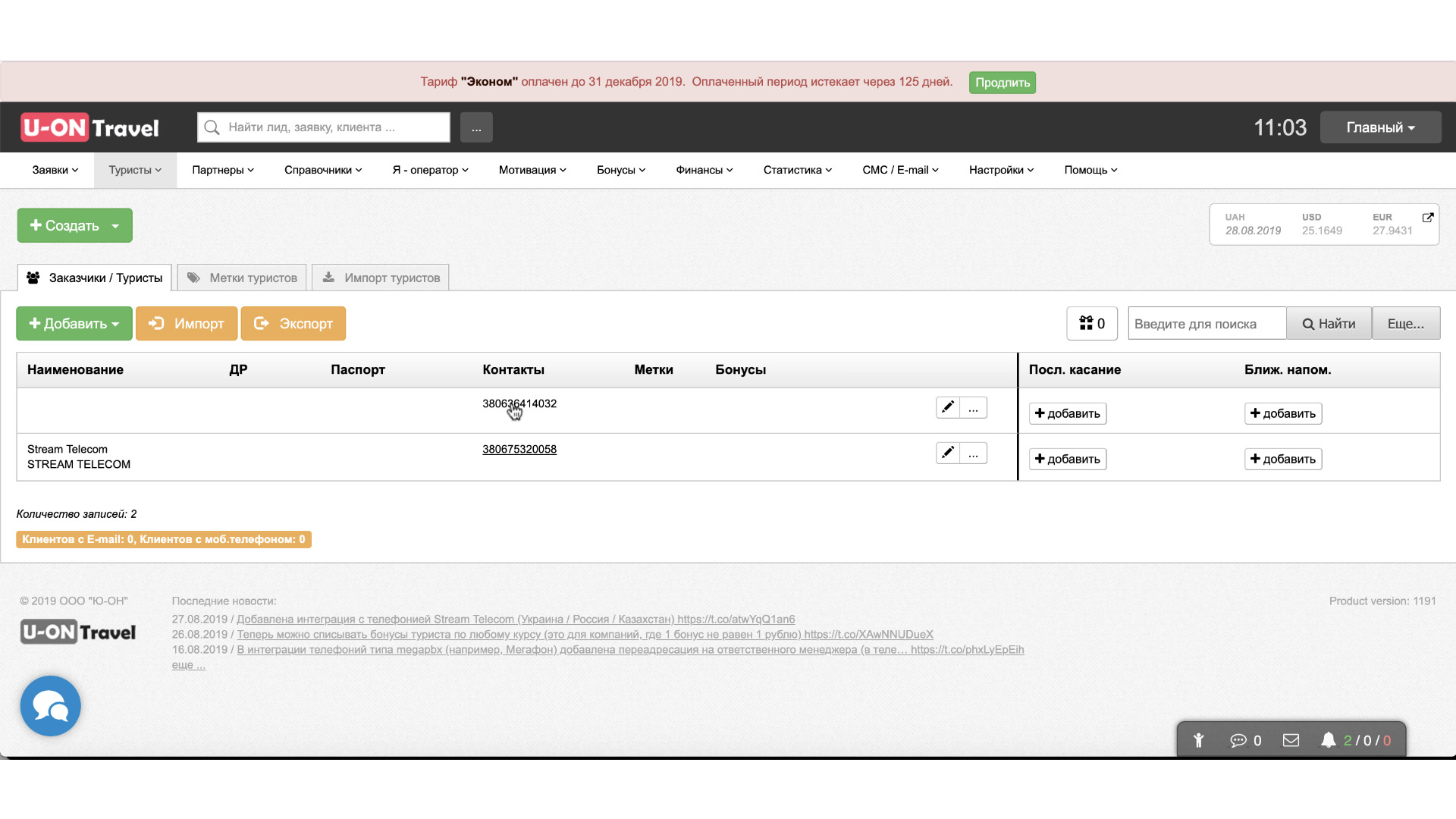Open the Добавить dropdown button

(x=74, y=324)
